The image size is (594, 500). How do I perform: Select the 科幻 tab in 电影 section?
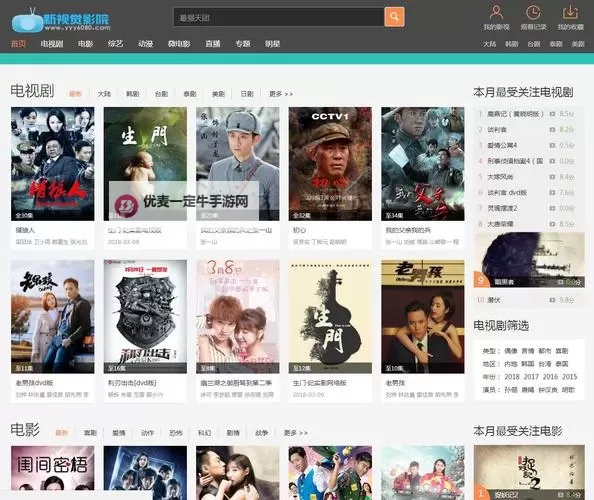click(205, 433)
